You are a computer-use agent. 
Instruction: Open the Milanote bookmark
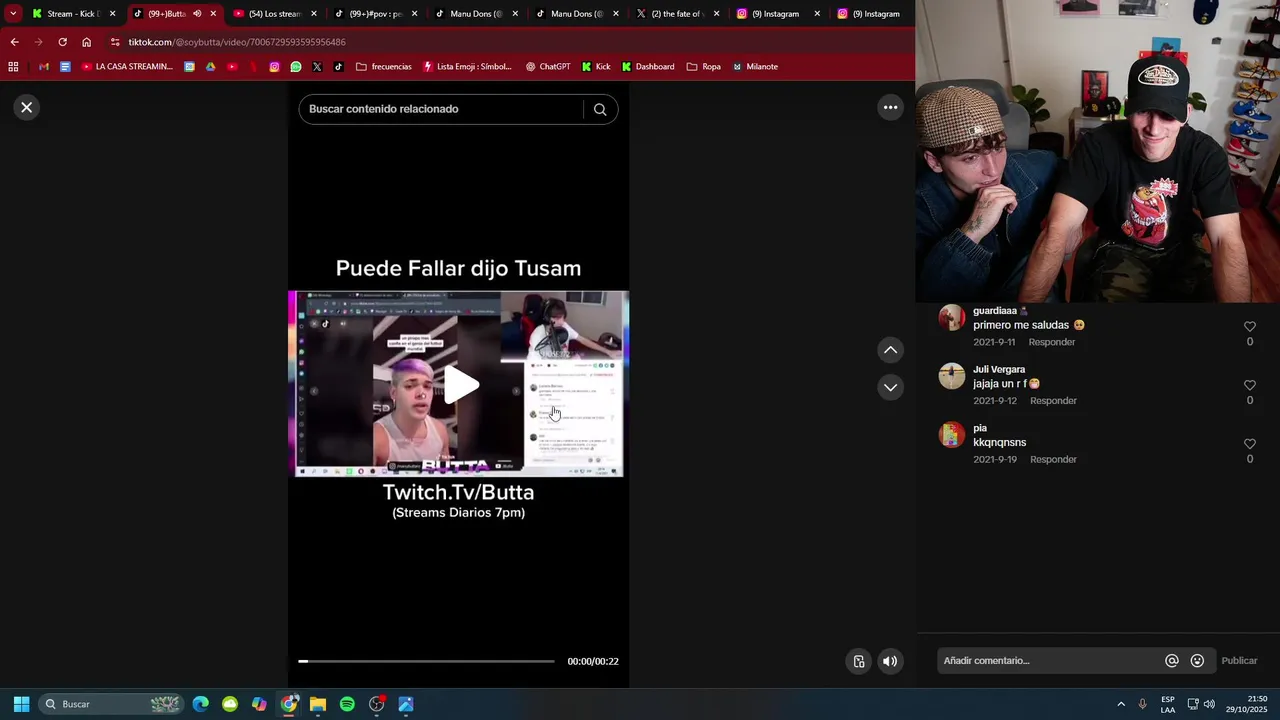click(755, 67)
